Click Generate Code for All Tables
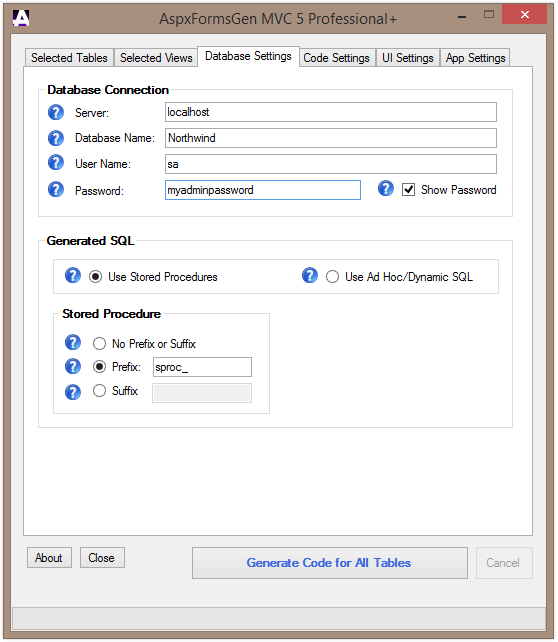Viewport: 558px width, 642px height. click(x=330, y=563)
